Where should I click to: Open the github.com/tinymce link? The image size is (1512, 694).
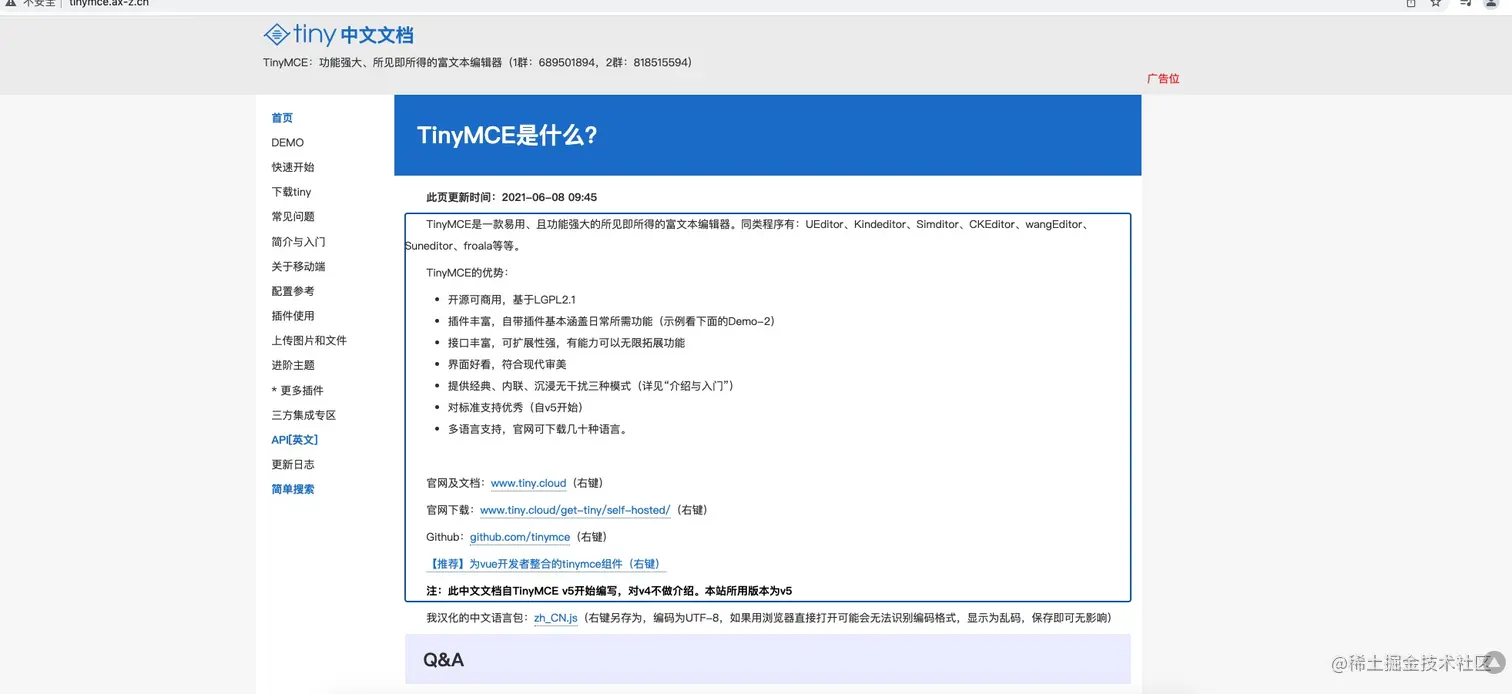[520, 537]
